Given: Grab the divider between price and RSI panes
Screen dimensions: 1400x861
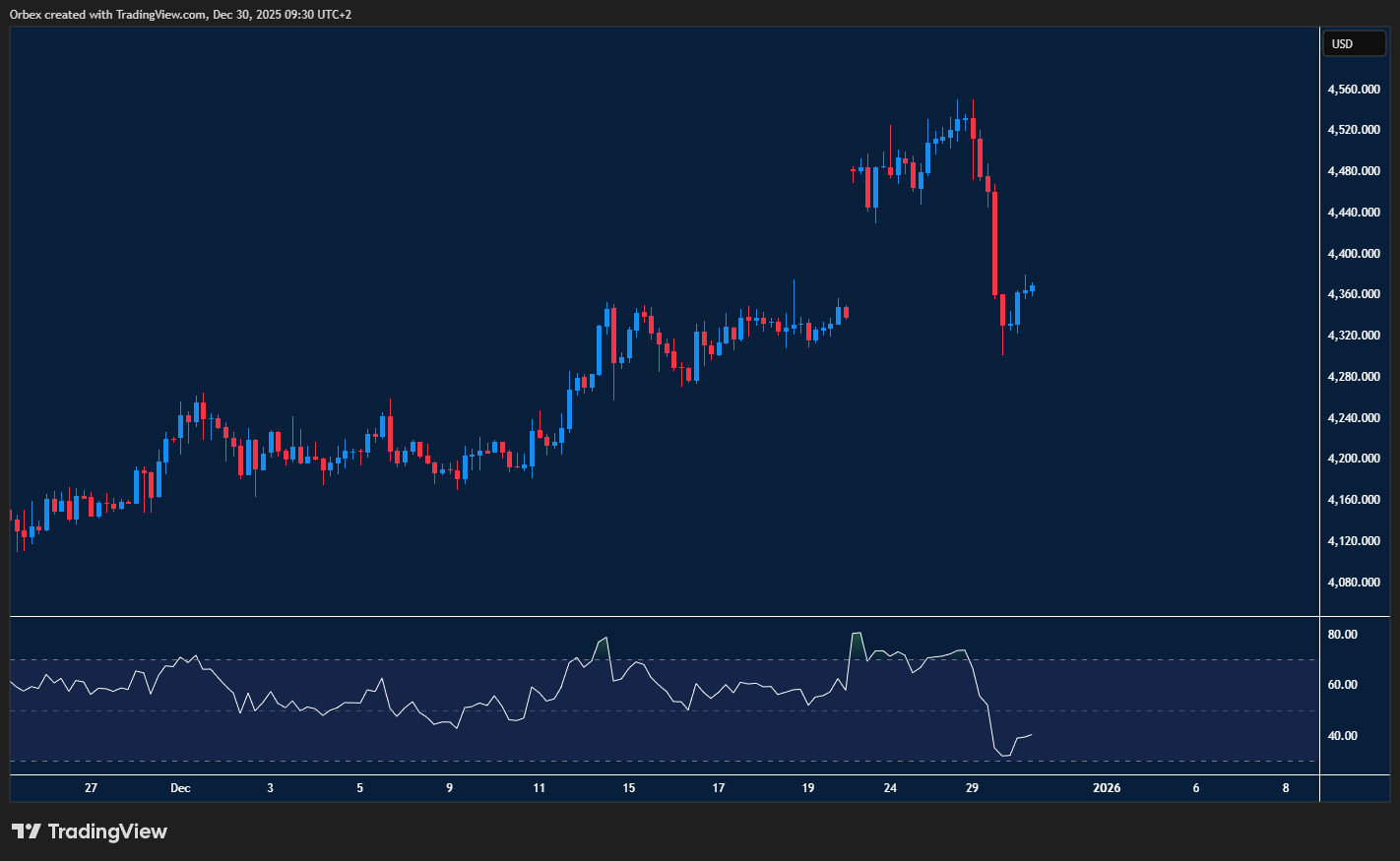Looking at the screenshot, I should point(665,617).
